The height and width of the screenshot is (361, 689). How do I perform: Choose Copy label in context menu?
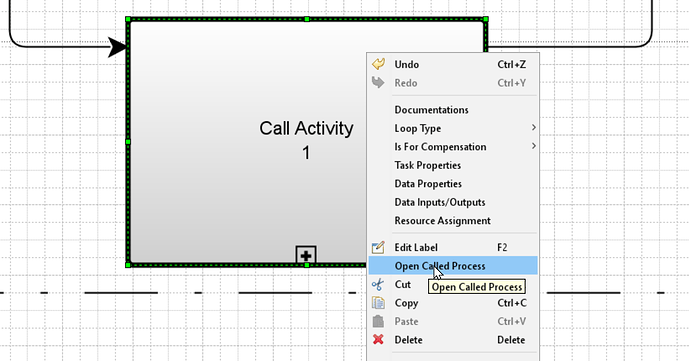point(406,303)
